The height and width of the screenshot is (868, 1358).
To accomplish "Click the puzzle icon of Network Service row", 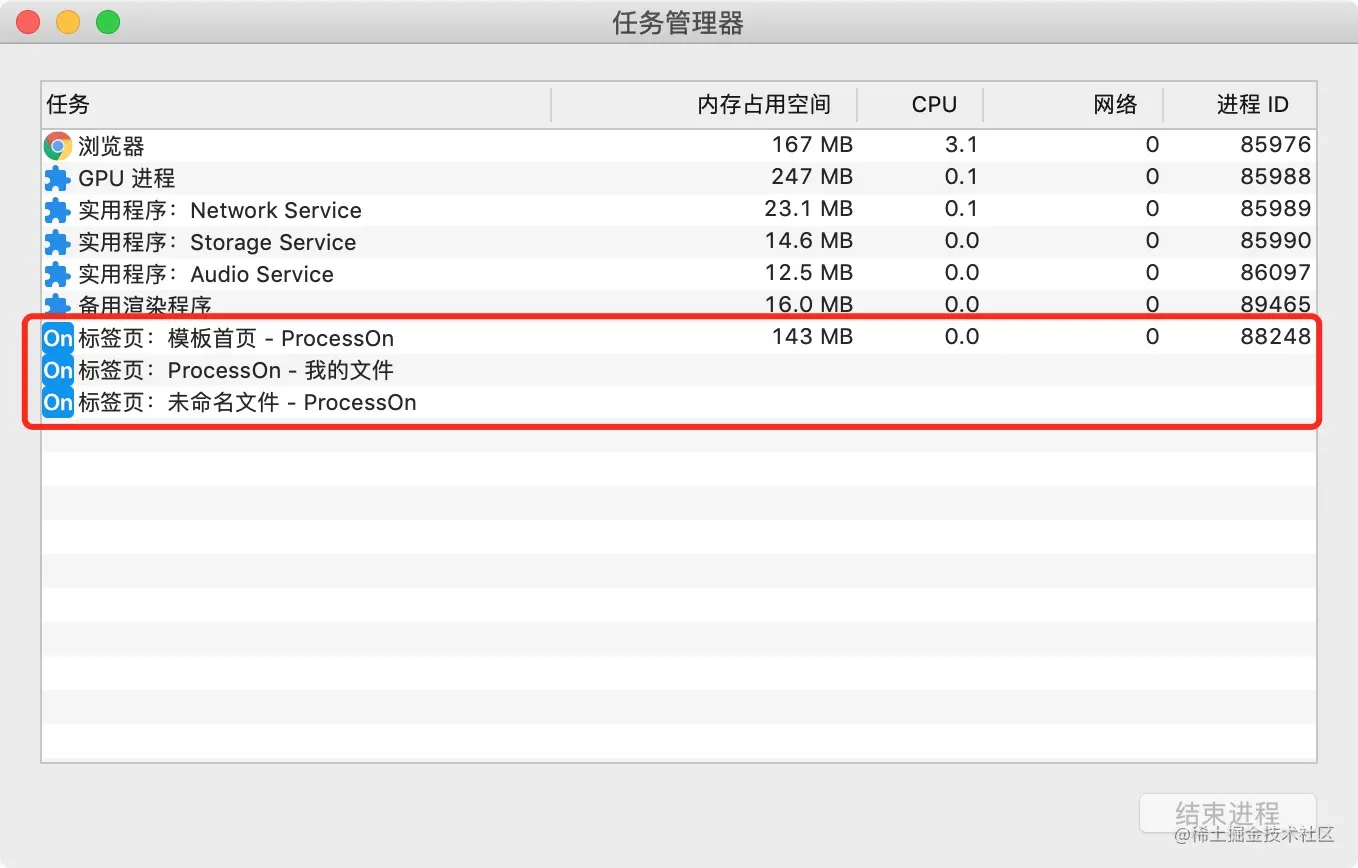I will pyautogui.click(x=58, y=211).
